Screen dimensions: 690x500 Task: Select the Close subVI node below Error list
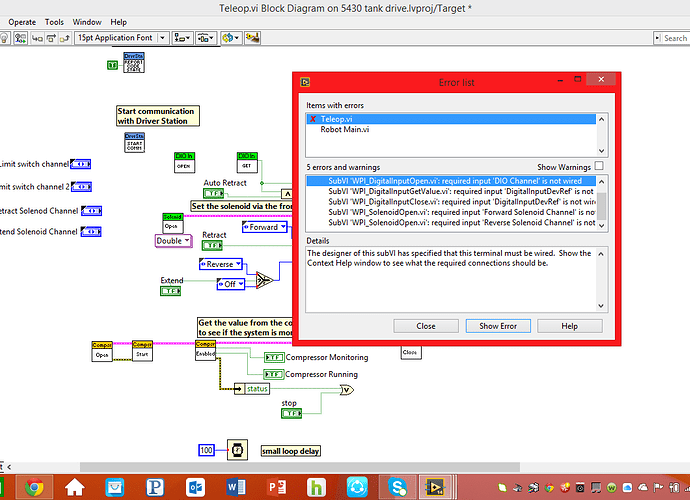(411, 353)
